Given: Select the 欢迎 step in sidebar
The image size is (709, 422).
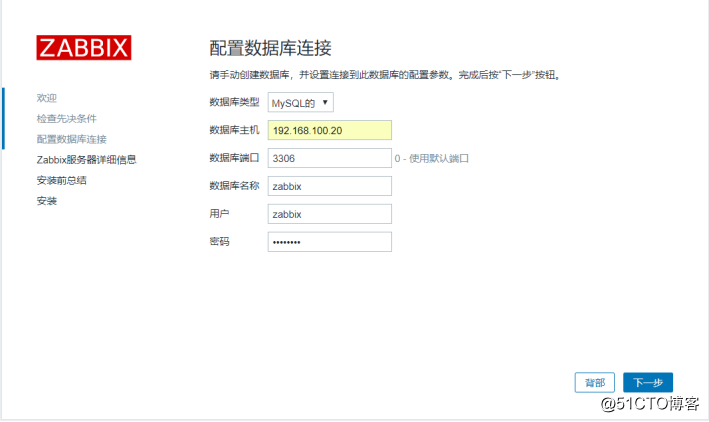Looking at the screenshot, I should click(47, 98).
